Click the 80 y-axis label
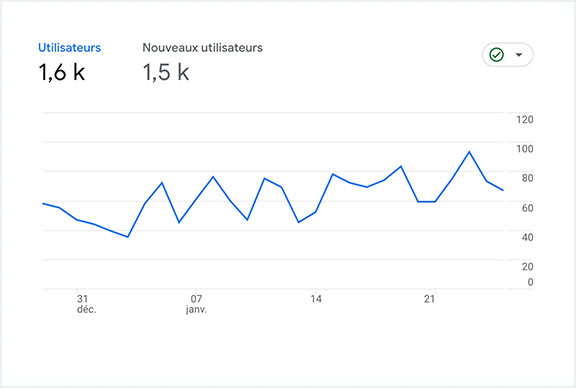The image size is (576, 388). [528, 178]
